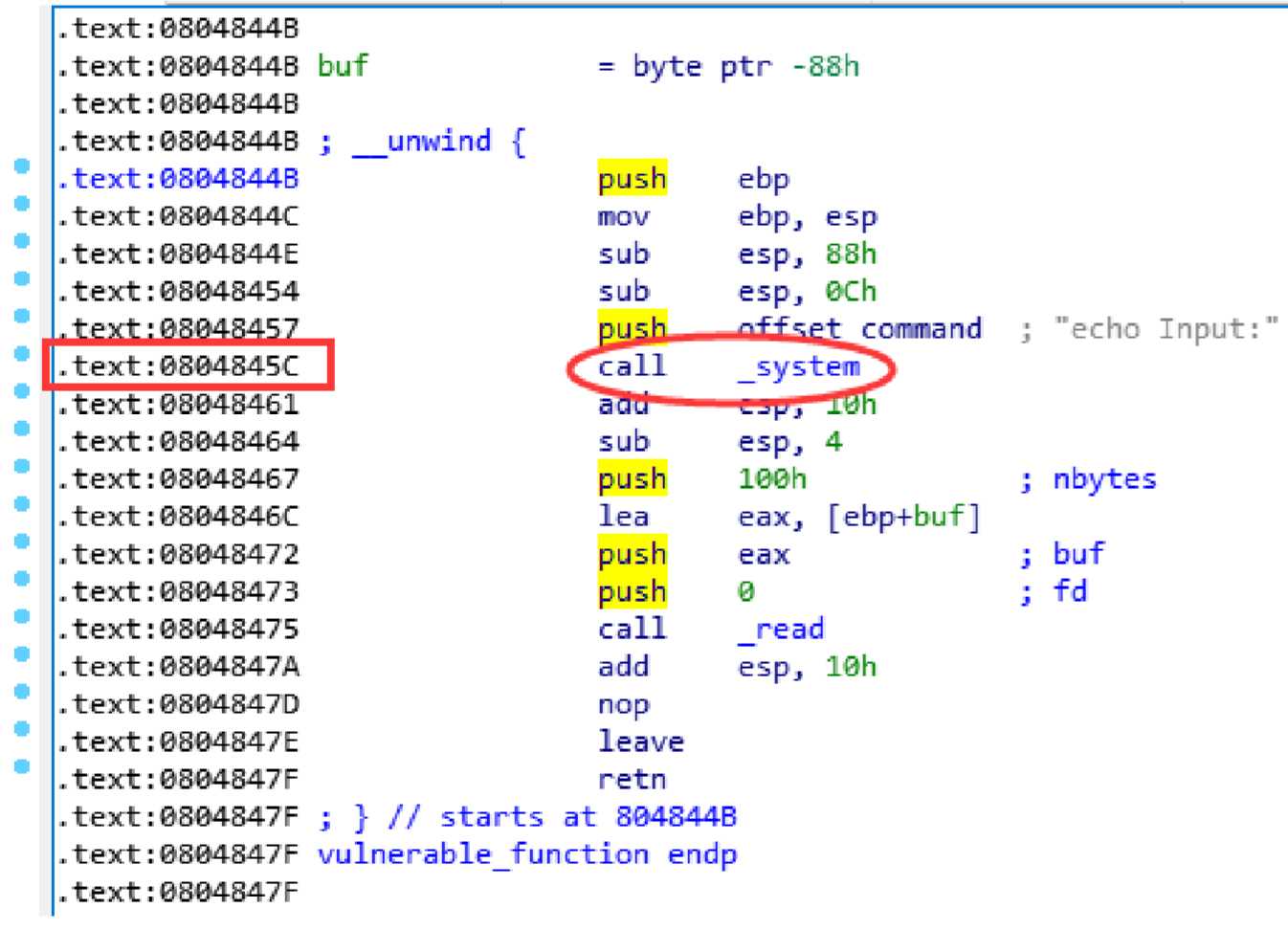Click the __unwind comment text

click(421, 142)
